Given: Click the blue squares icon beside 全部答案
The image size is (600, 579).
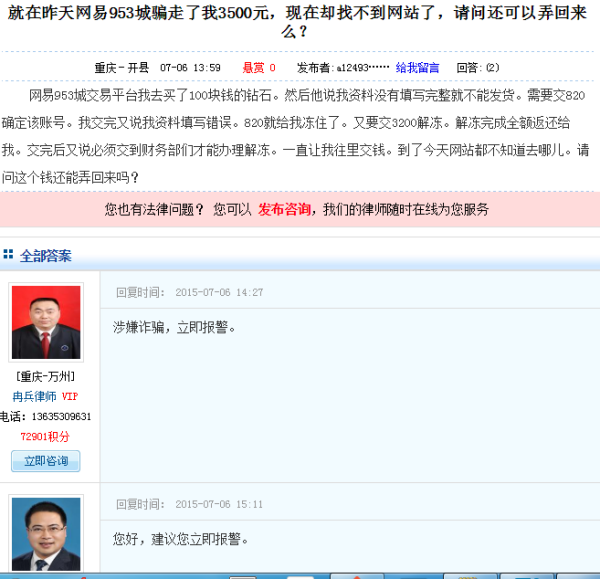Looking at the screenshot, I should [x=8, y=254].
